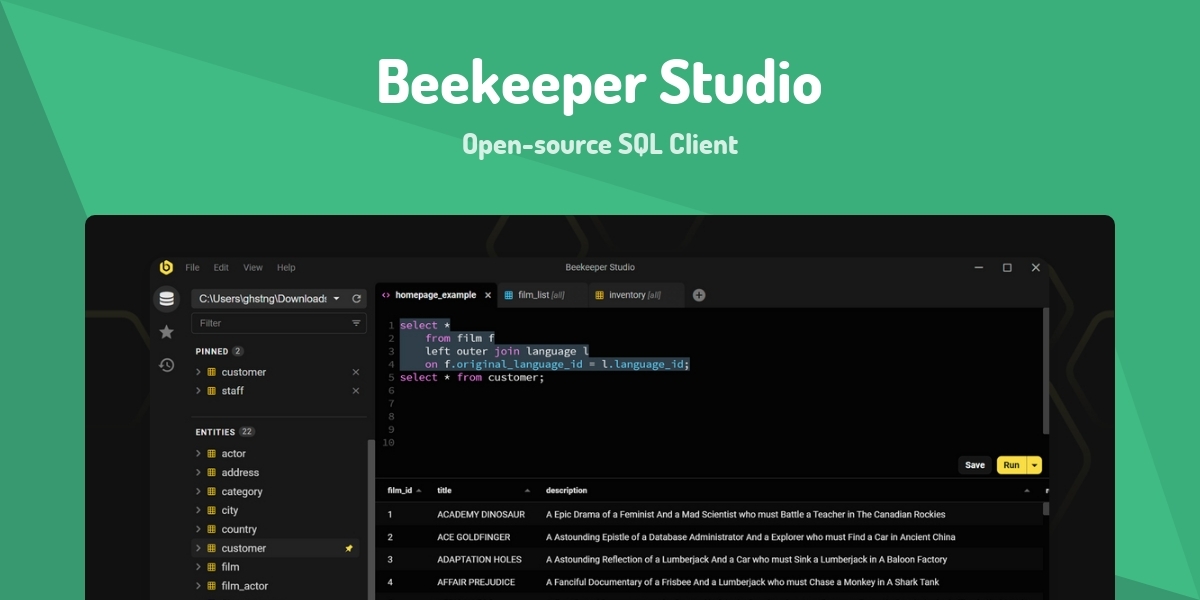1200x600 pixels.
Task: Click the actor table grid icon
Action: pos(211,453)
